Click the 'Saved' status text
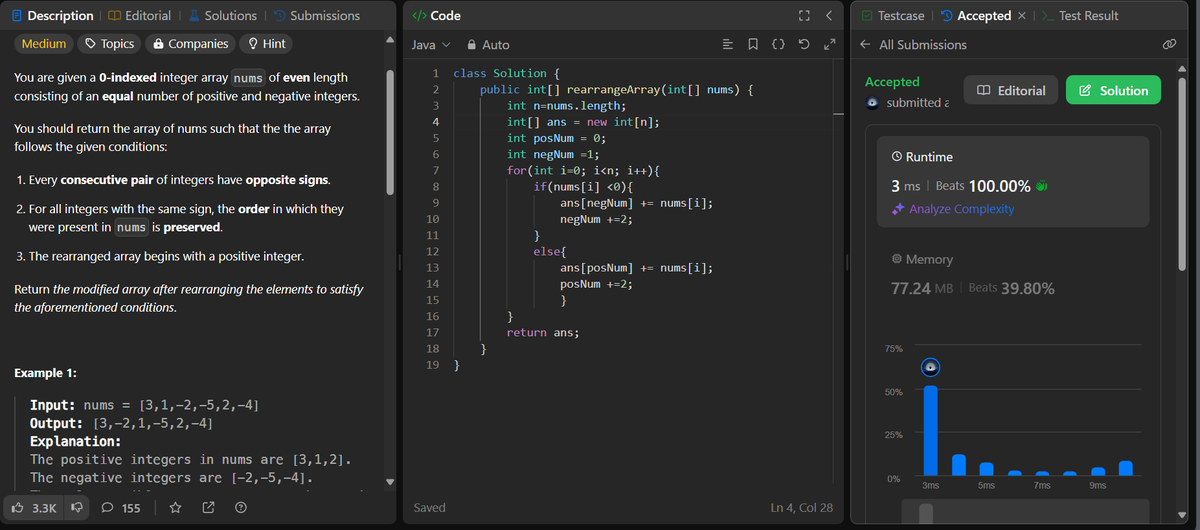Image resolution: width=1200 pixels, height=530 pixels. pos(430,508)
